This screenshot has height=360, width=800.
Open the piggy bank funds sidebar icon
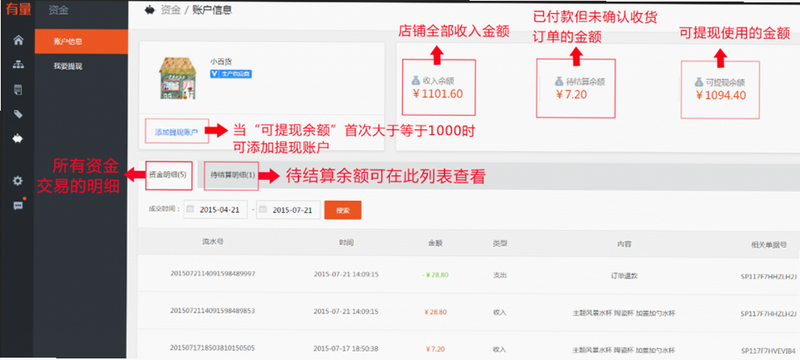18,139
